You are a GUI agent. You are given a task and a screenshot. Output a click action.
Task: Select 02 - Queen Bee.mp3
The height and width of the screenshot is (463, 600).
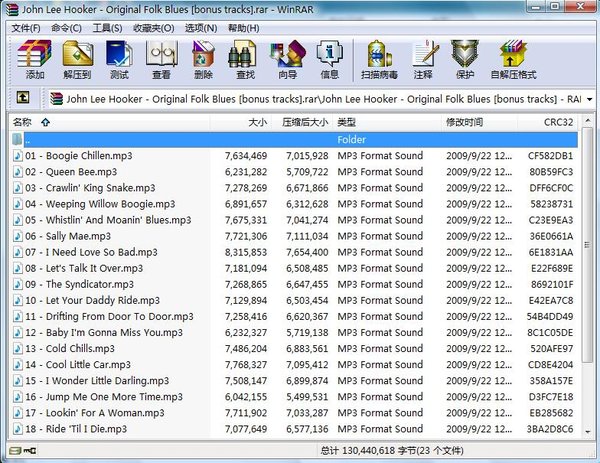click(x=71, y=171)
